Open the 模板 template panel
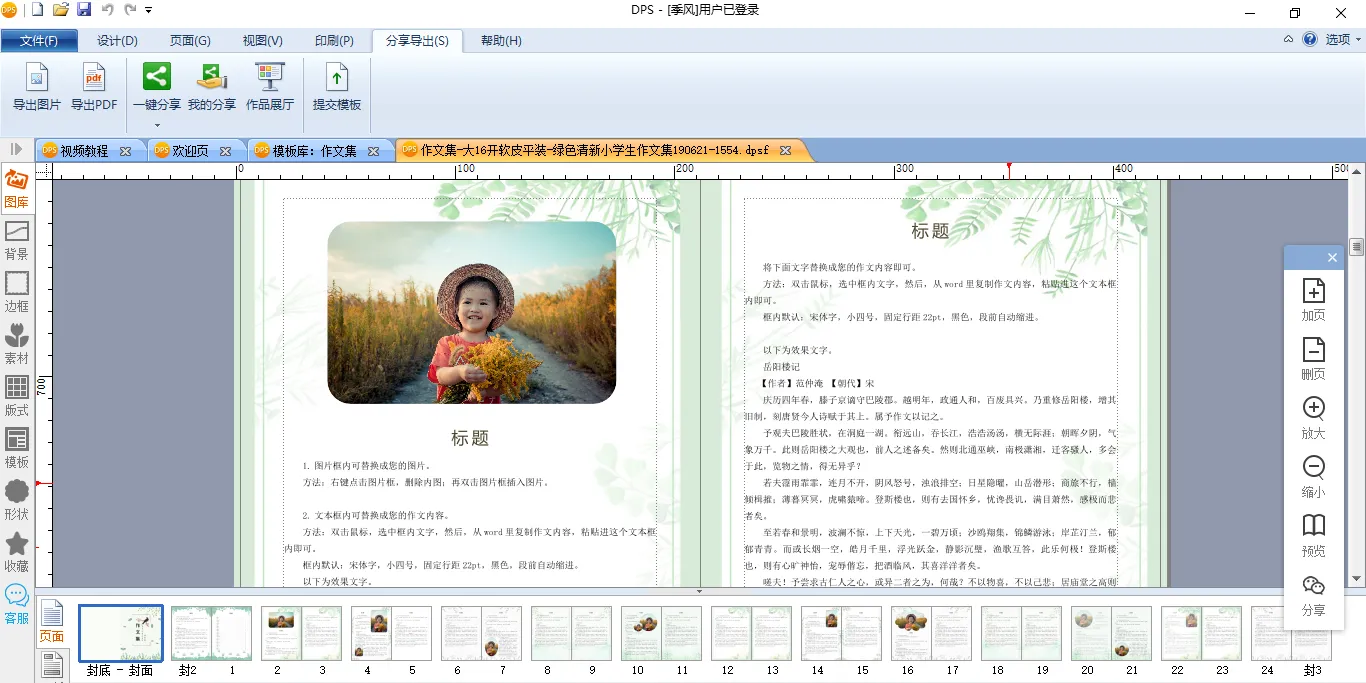 point(16,448)
